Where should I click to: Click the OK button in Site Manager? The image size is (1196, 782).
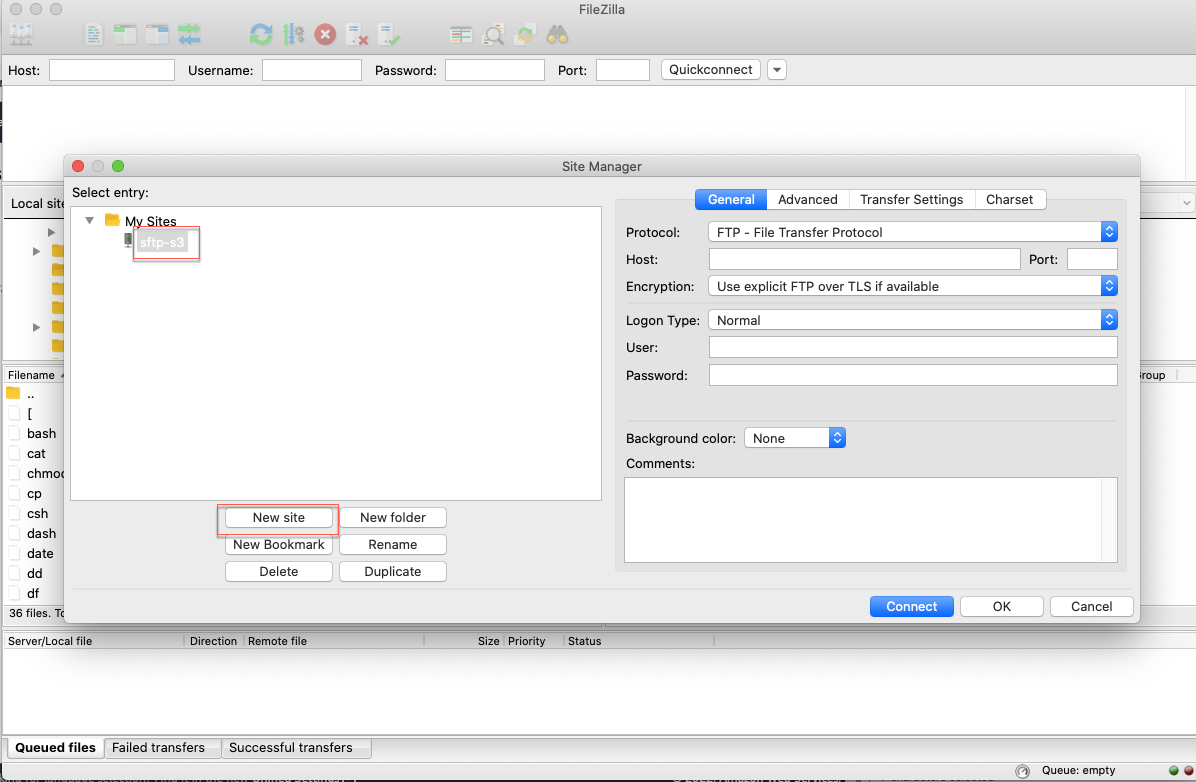(x=1001, y=607)
